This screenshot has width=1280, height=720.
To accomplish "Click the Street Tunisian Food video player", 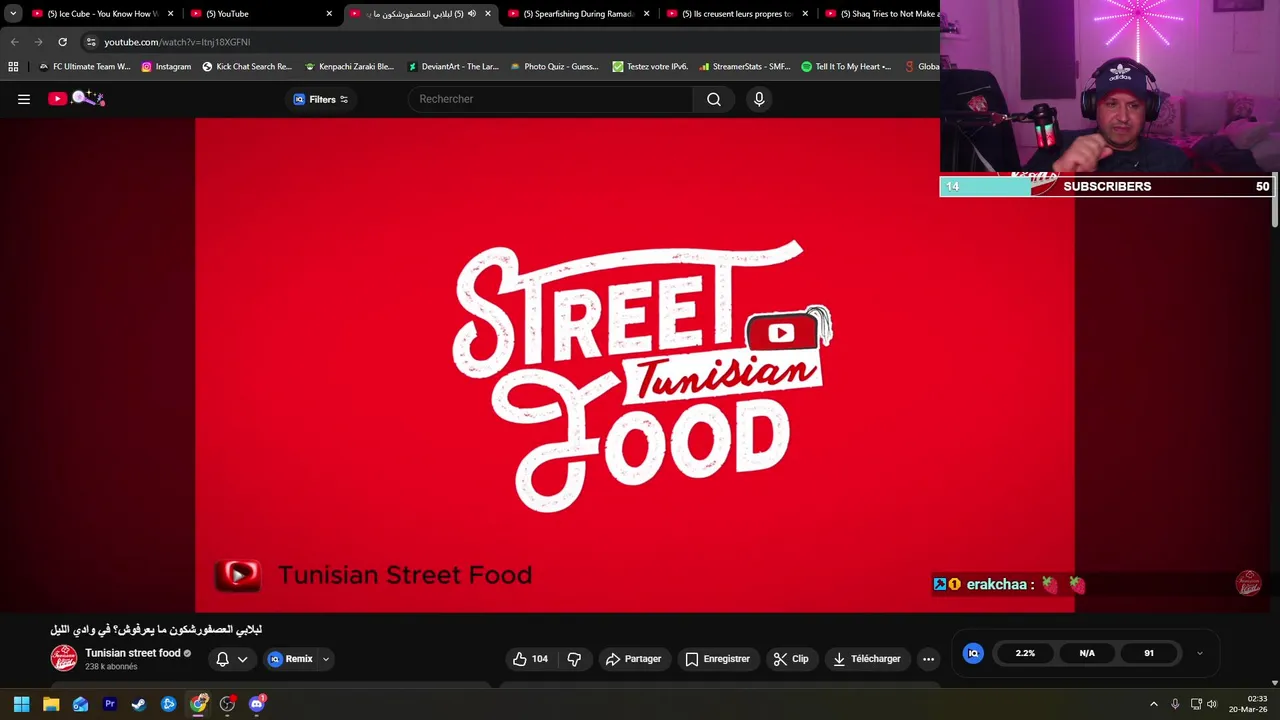I will pos(635,365).
